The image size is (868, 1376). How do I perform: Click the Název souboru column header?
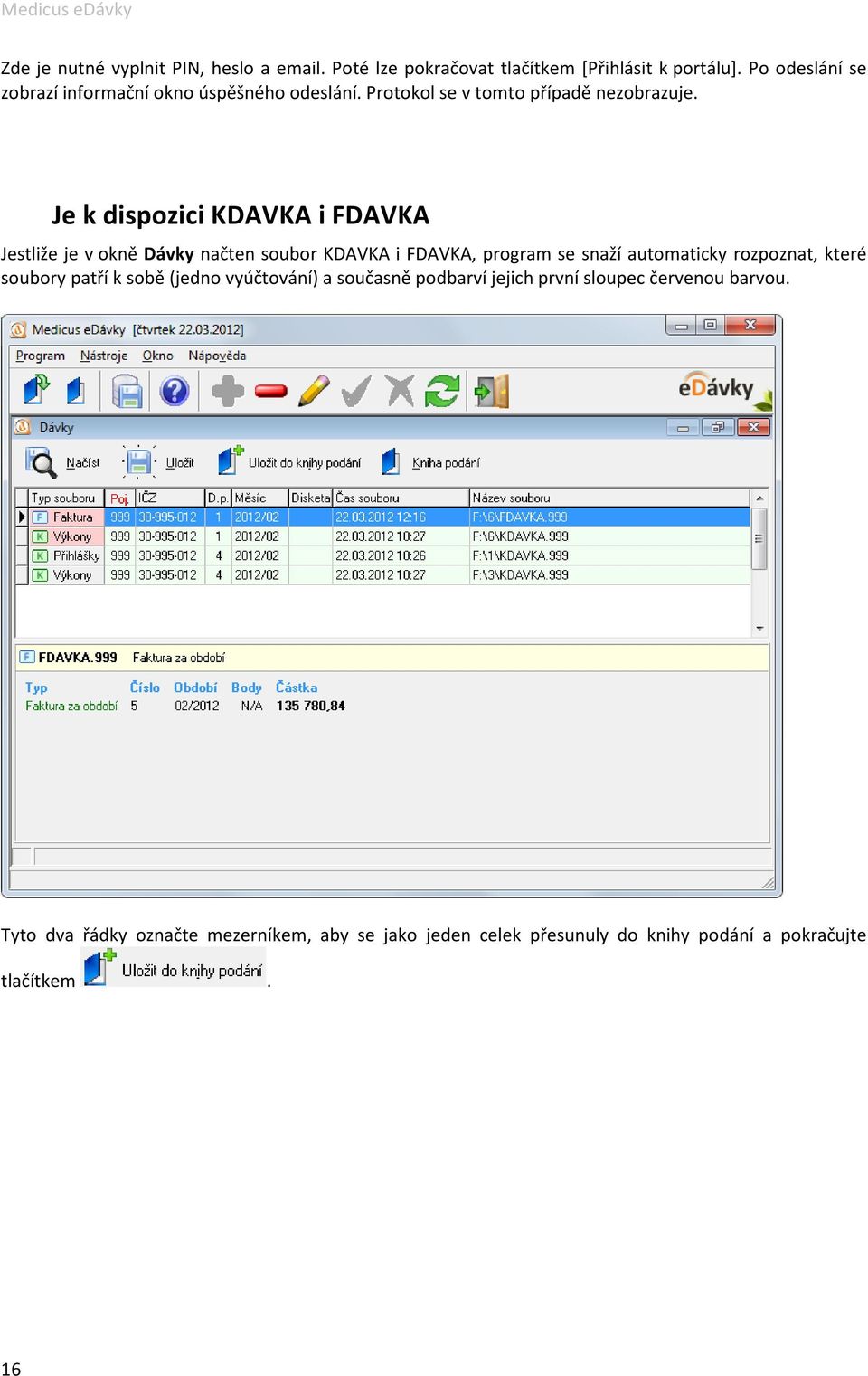point(610,498)
